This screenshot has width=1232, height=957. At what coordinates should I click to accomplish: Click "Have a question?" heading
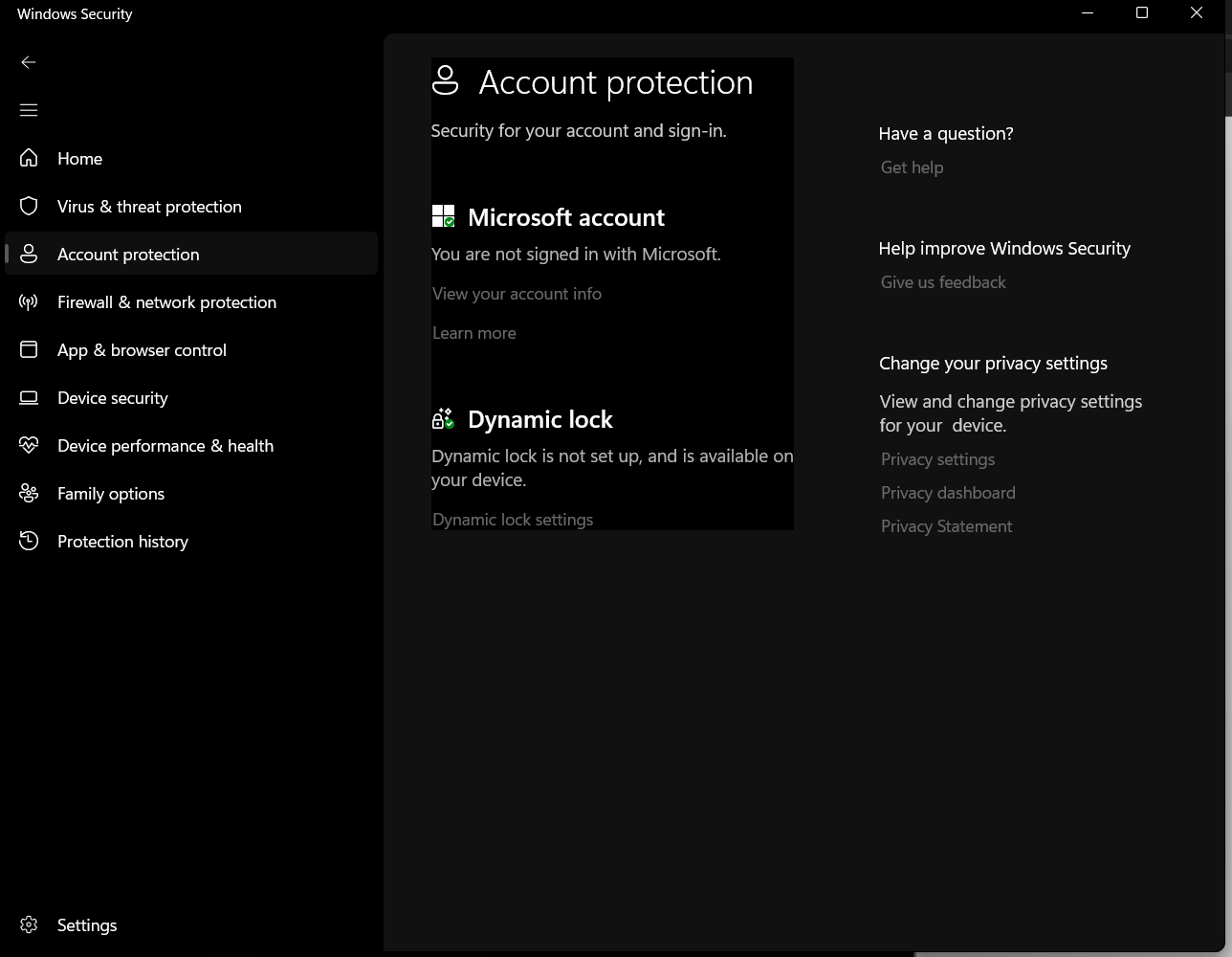click(946, 133)
